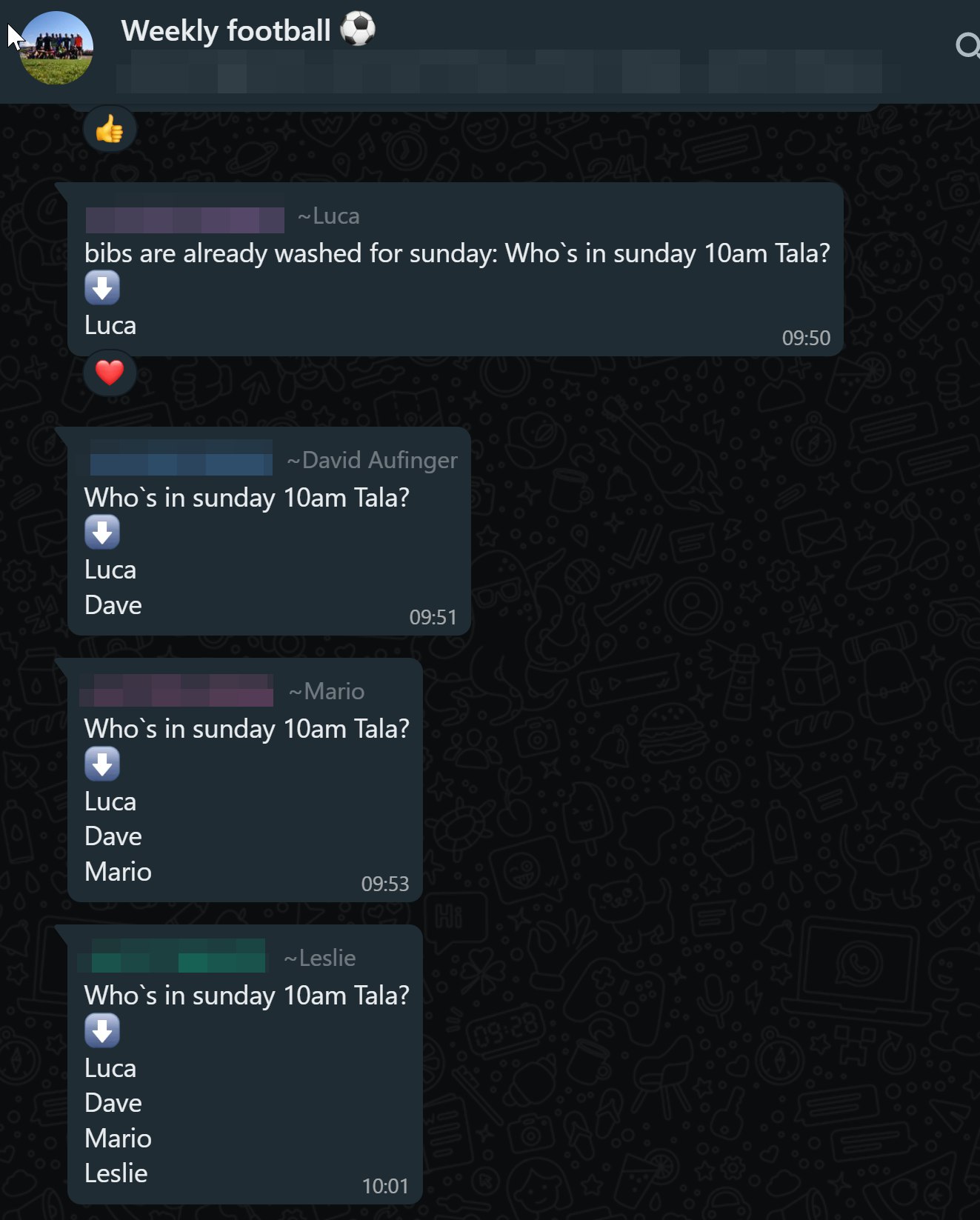The width and height of the screenshot is (980, 1220).
Task: Click the ~Luca sender name
Action: pyautogui.click(x=328, y=216)
